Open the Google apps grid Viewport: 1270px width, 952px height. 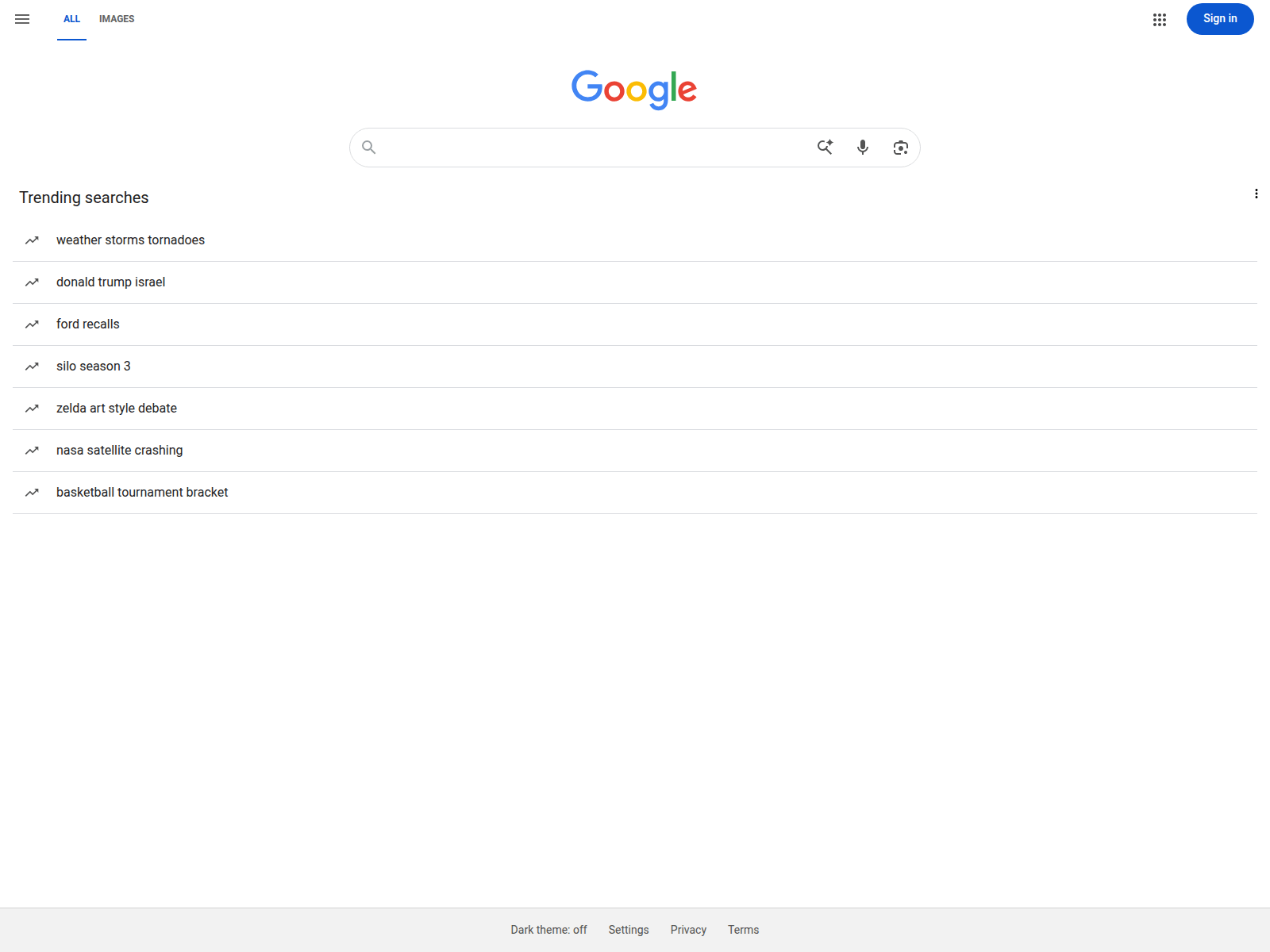click(1160, 20)
